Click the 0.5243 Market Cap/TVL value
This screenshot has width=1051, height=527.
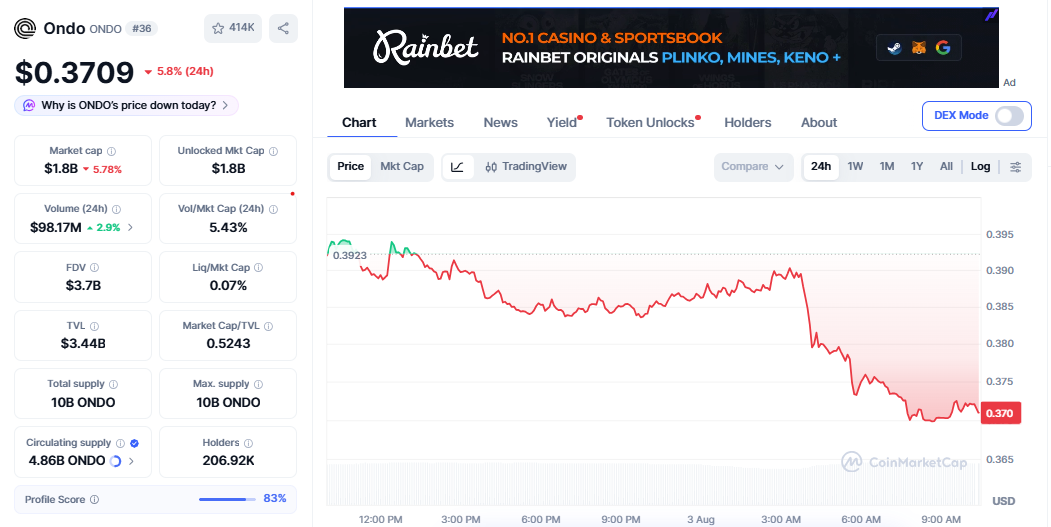pyautogui.click(x=228, y=344)
